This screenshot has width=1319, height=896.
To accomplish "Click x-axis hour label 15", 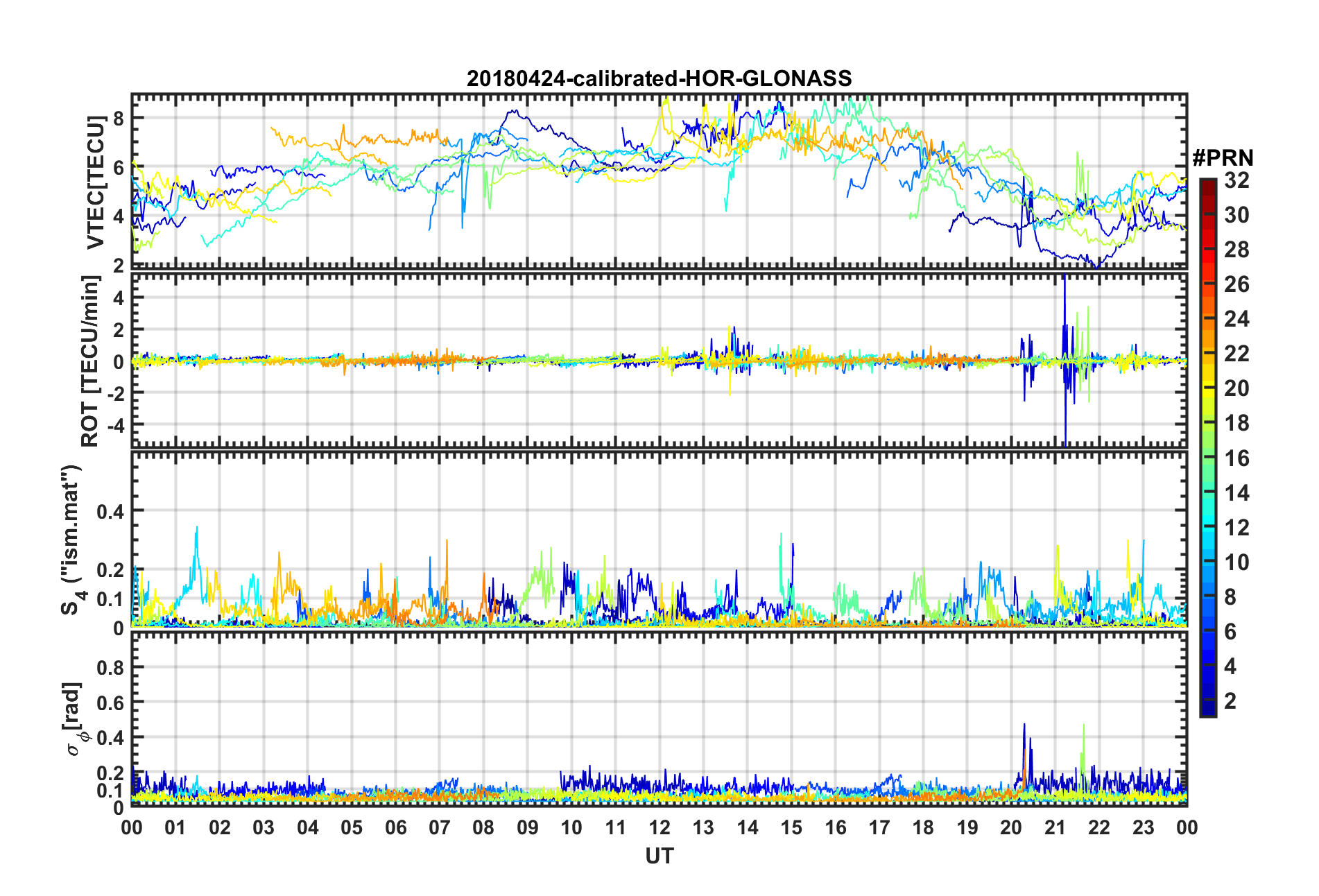I will point(791,828).
